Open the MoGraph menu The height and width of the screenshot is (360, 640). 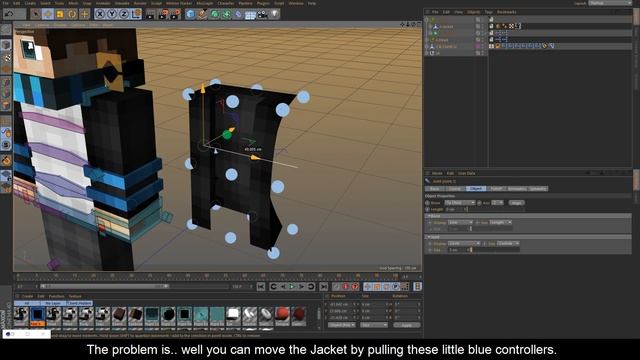[204, 3]
